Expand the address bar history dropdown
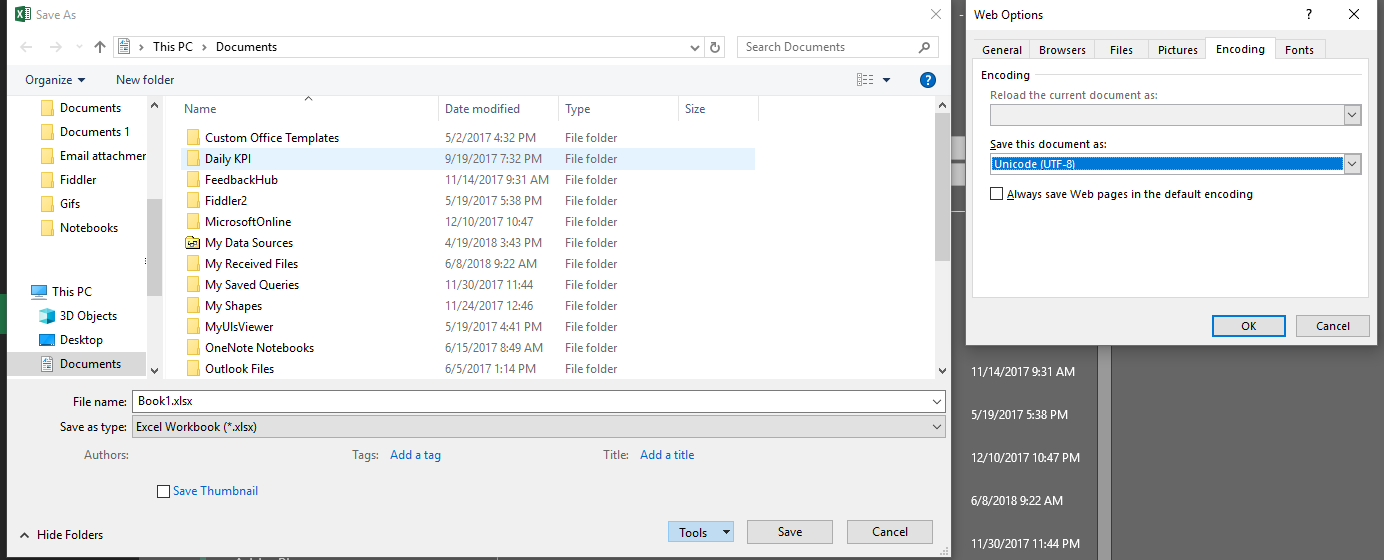1384x560 pixels. point(696,47)
